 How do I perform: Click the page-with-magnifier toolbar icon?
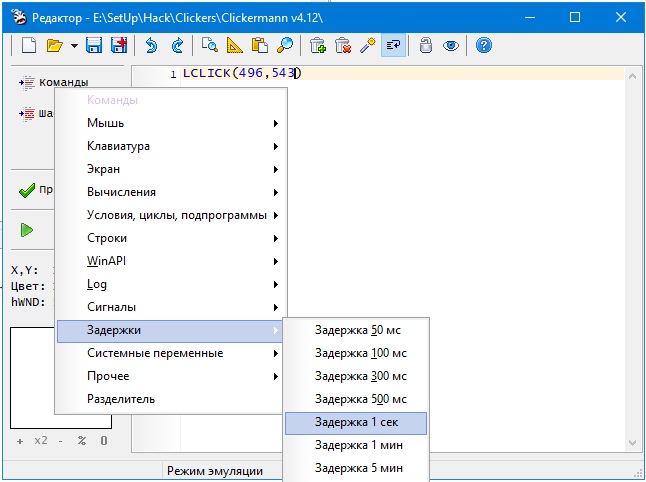pyautogui.click(x=210, y=45)
